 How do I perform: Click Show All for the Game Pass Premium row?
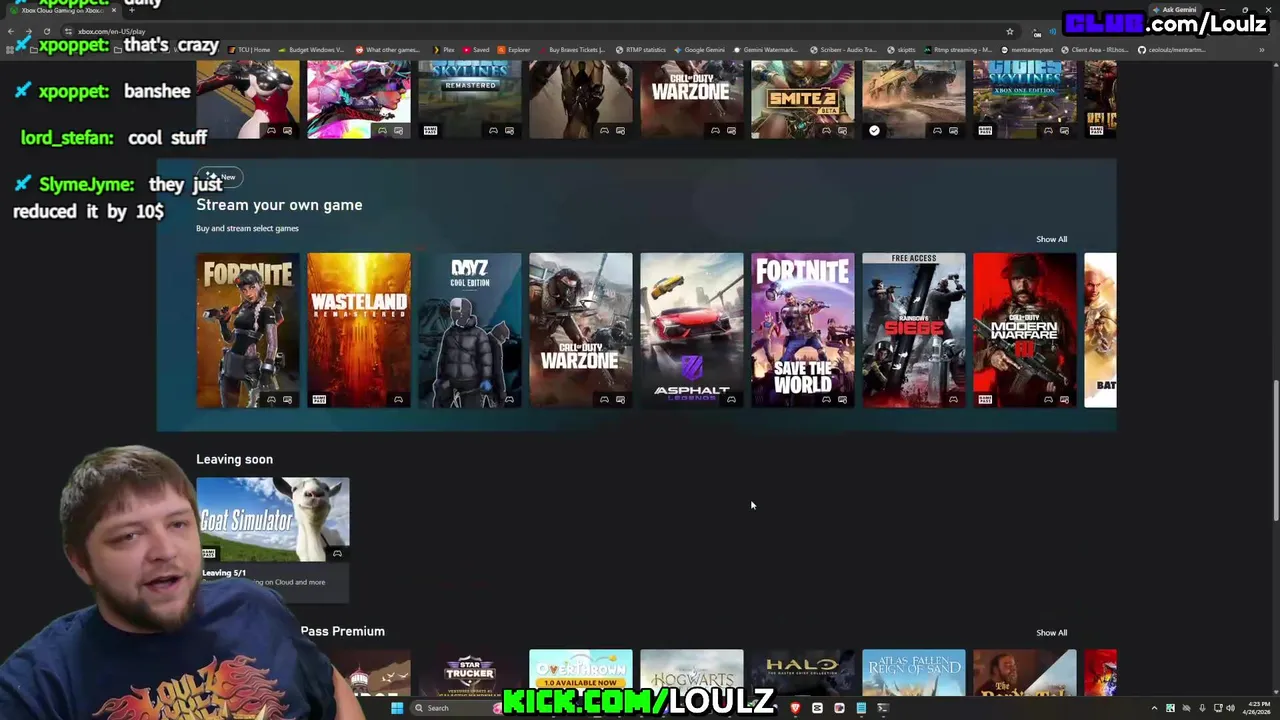[1051, 633]
